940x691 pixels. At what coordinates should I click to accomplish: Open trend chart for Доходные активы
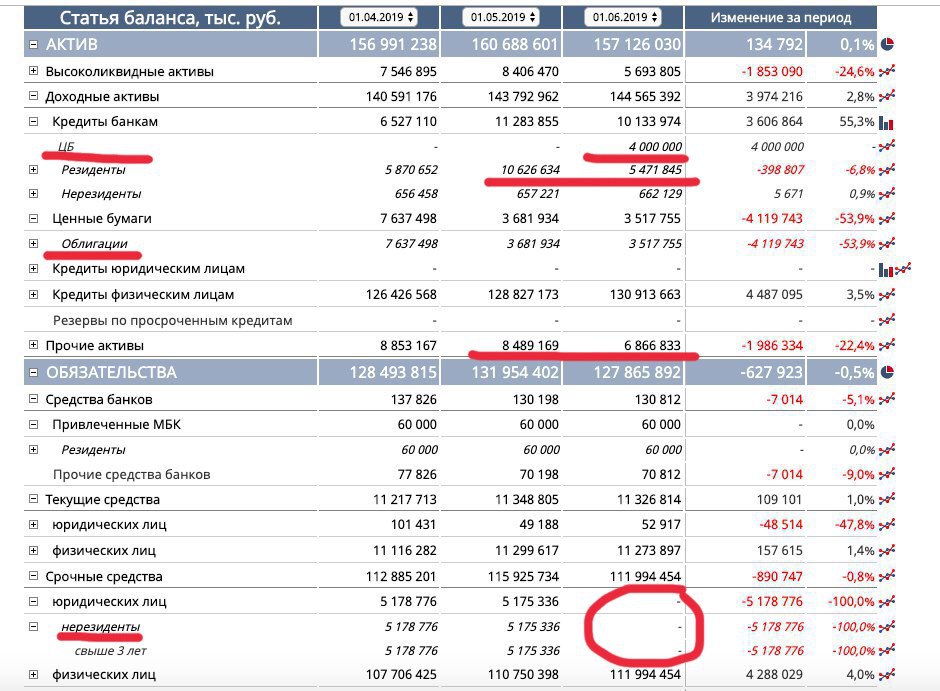pyautogui.click(x=887, y=96)
